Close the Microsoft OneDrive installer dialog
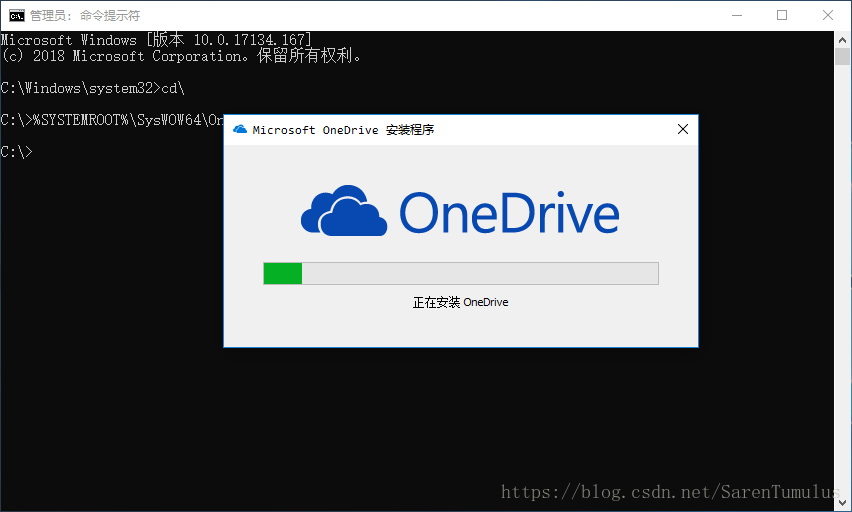 (682, 129)
